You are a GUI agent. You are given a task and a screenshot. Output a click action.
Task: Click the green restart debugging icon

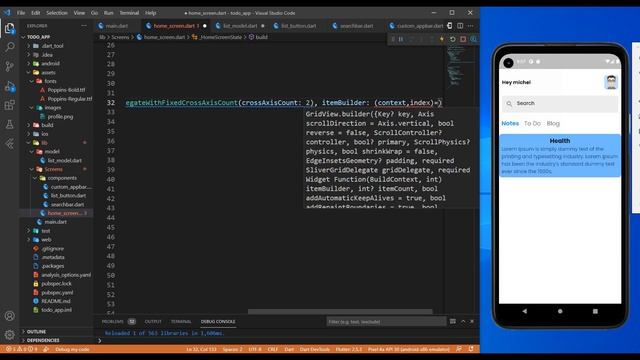point(453,40)
